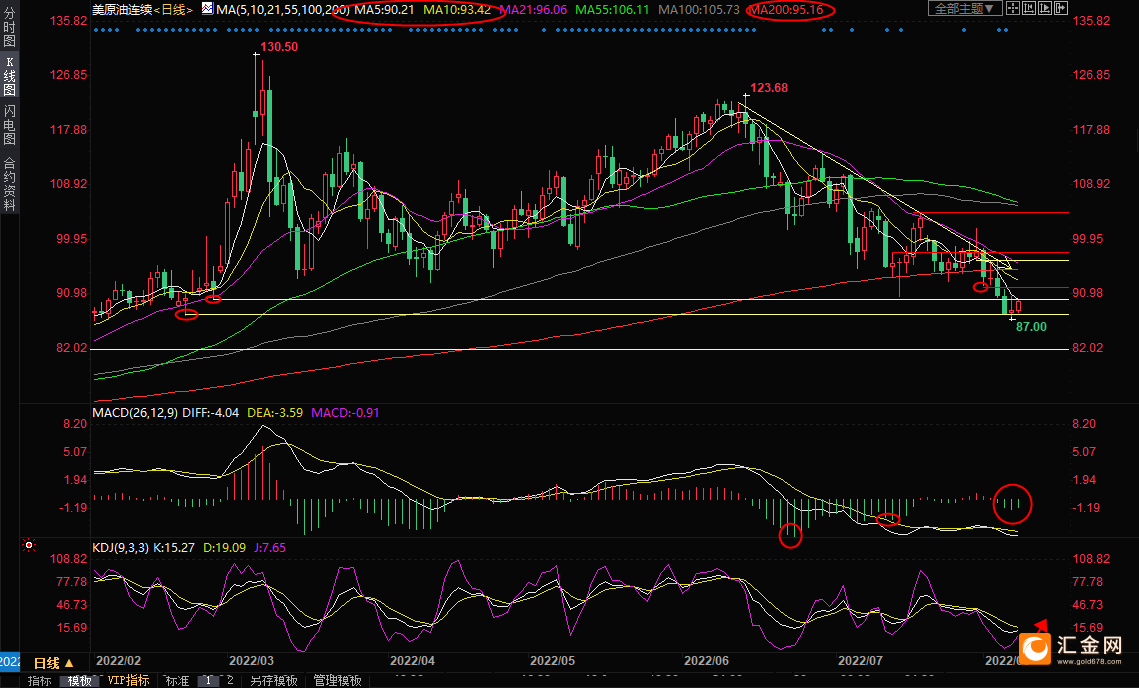Expand the 日线 period selector
This screenshot has width=1139, height=688.
point(53,663)
